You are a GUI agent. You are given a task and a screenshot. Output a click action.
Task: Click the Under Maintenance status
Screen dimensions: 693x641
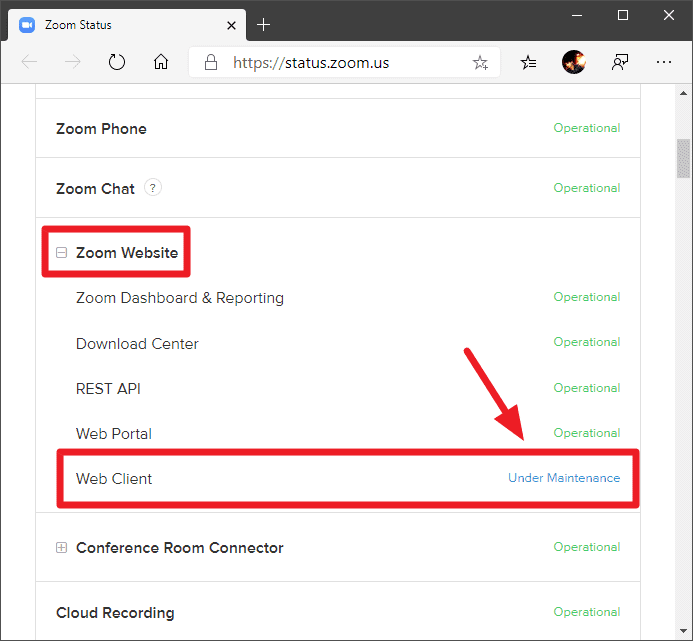tap(564, 478)
